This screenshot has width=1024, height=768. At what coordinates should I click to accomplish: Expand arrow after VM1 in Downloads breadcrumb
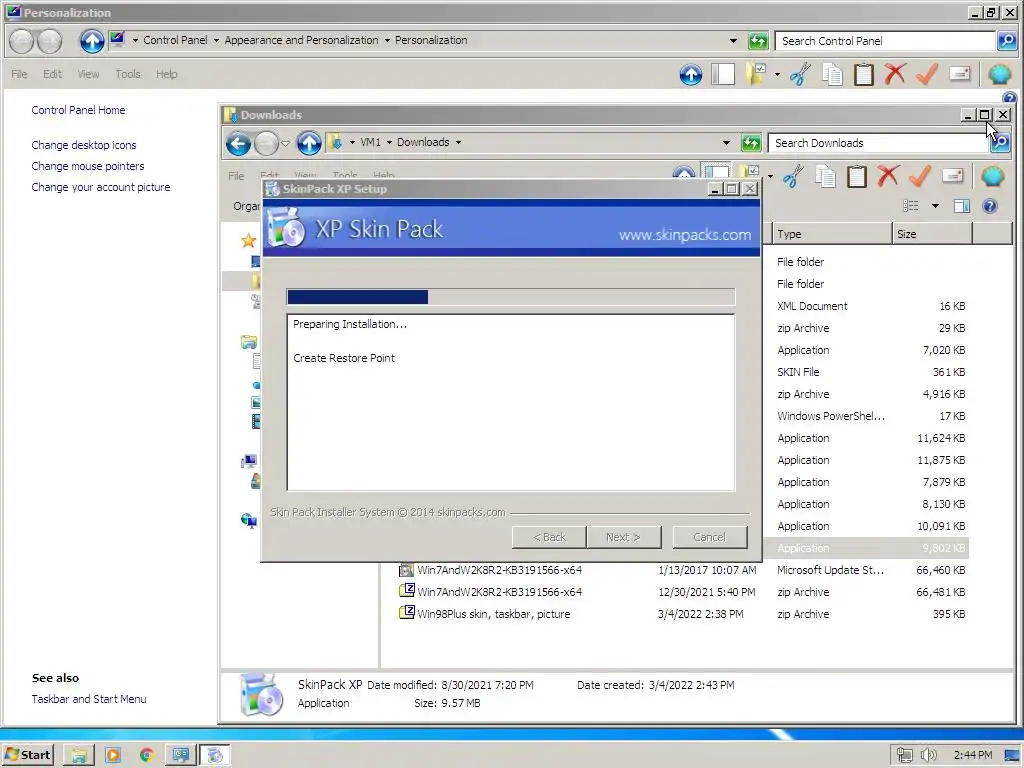(389, 142)
